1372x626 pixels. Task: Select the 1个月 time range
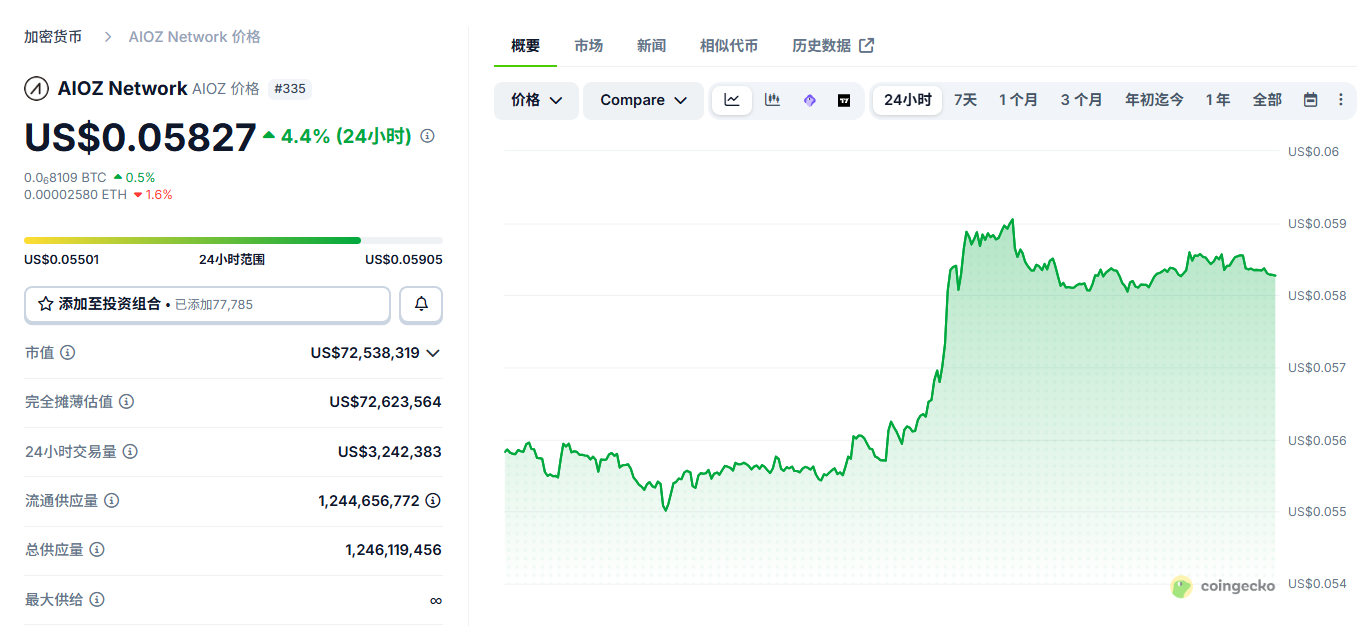pyautogui.click(x=1019, y=100)
